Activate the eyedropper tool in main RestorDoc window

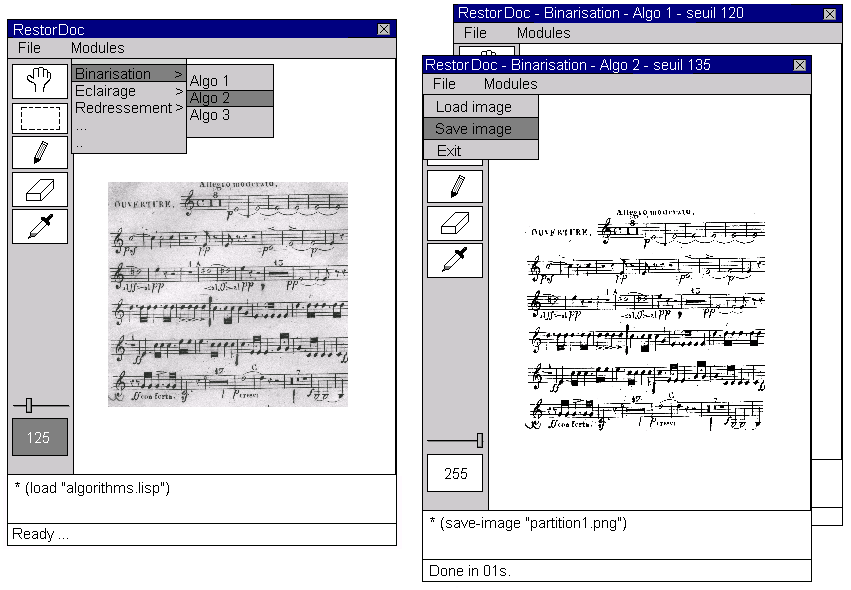[x=40, y=226]
